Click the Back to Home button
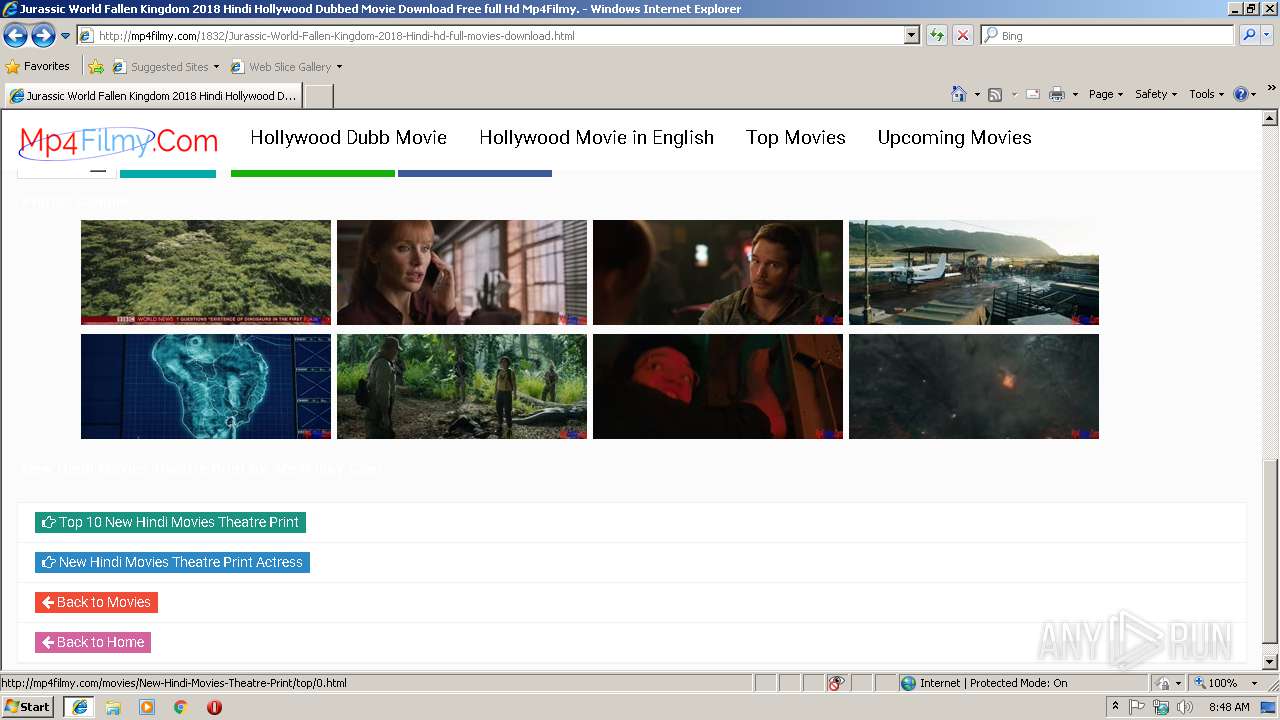Screen dimensions: 1280x720 93,642
